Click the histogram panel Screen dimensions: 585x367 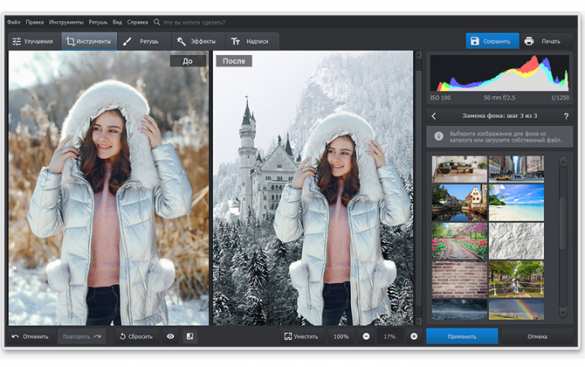(x=500, y=73)
